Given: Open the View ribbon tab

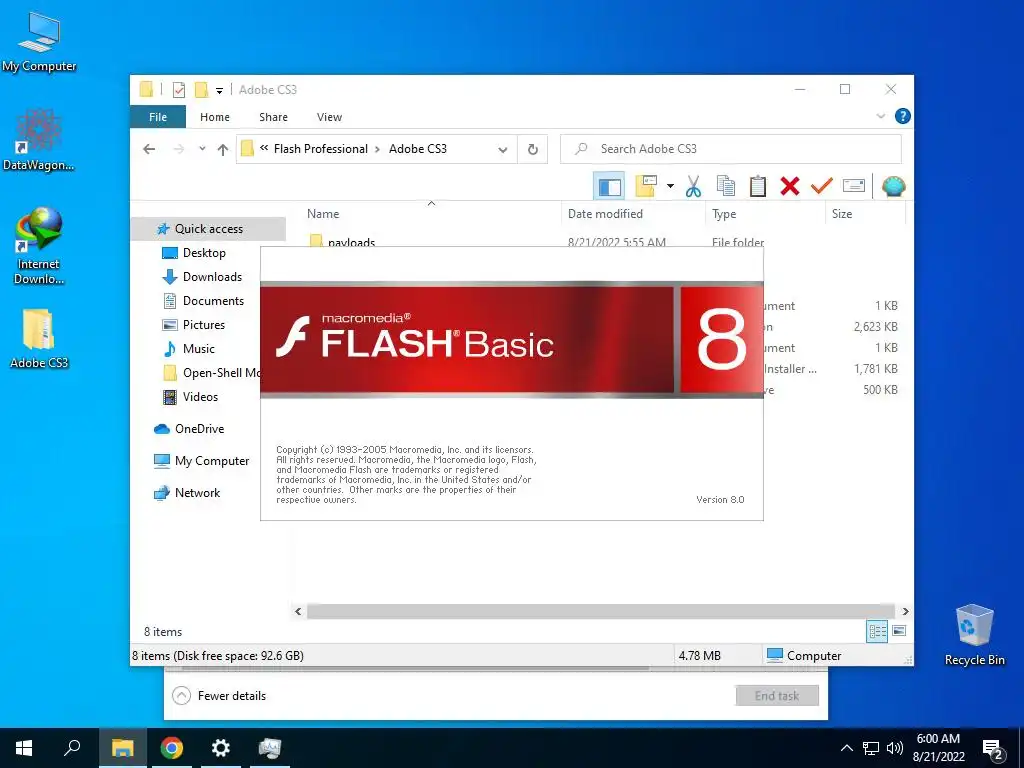Looking at the screenshot, I should point(329,117).
